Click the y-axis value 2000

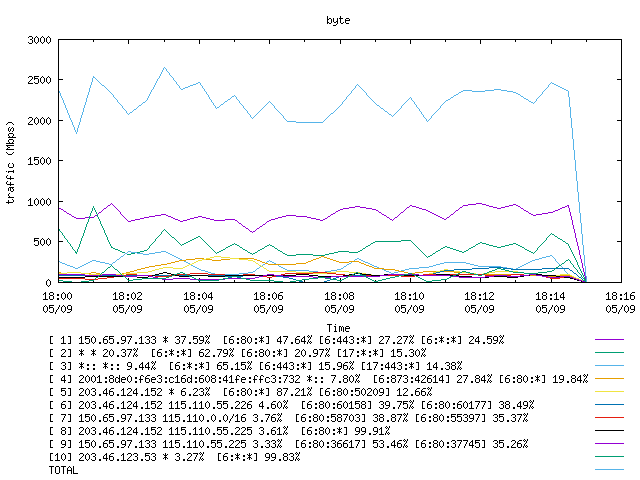click(40, 121)
